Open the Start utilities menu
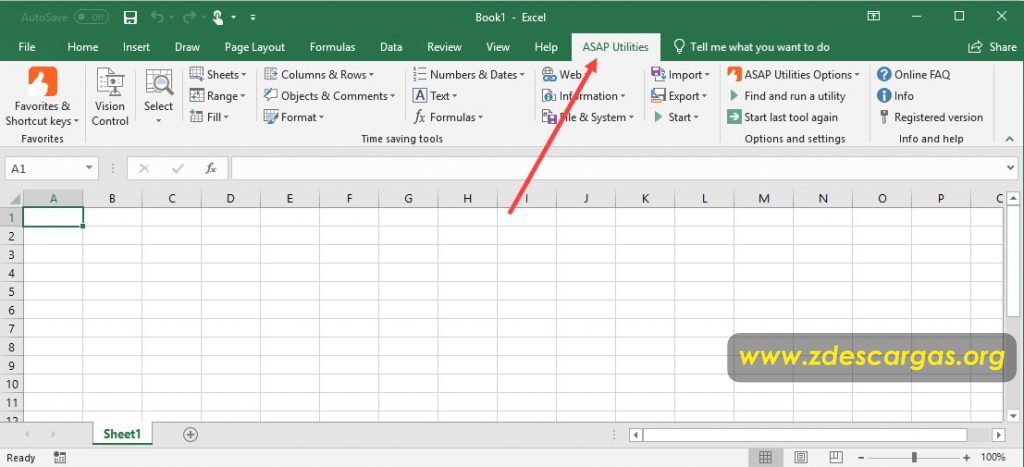The width and height of the screenshot is (1024, 467). [x=675, y=117]
